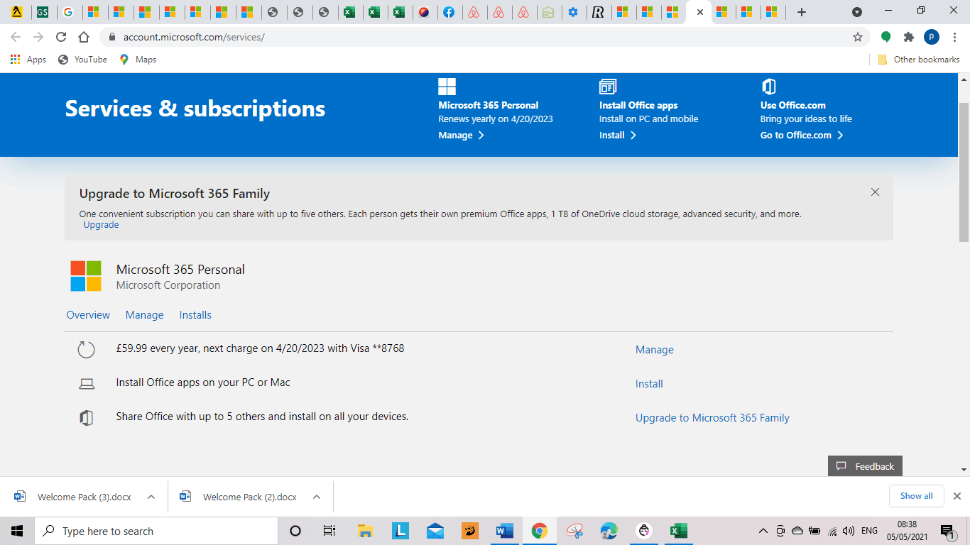This screenshot has width=970, height=545.
Task: Open Chrome from the taskbar
Action: tap(539, 531)
